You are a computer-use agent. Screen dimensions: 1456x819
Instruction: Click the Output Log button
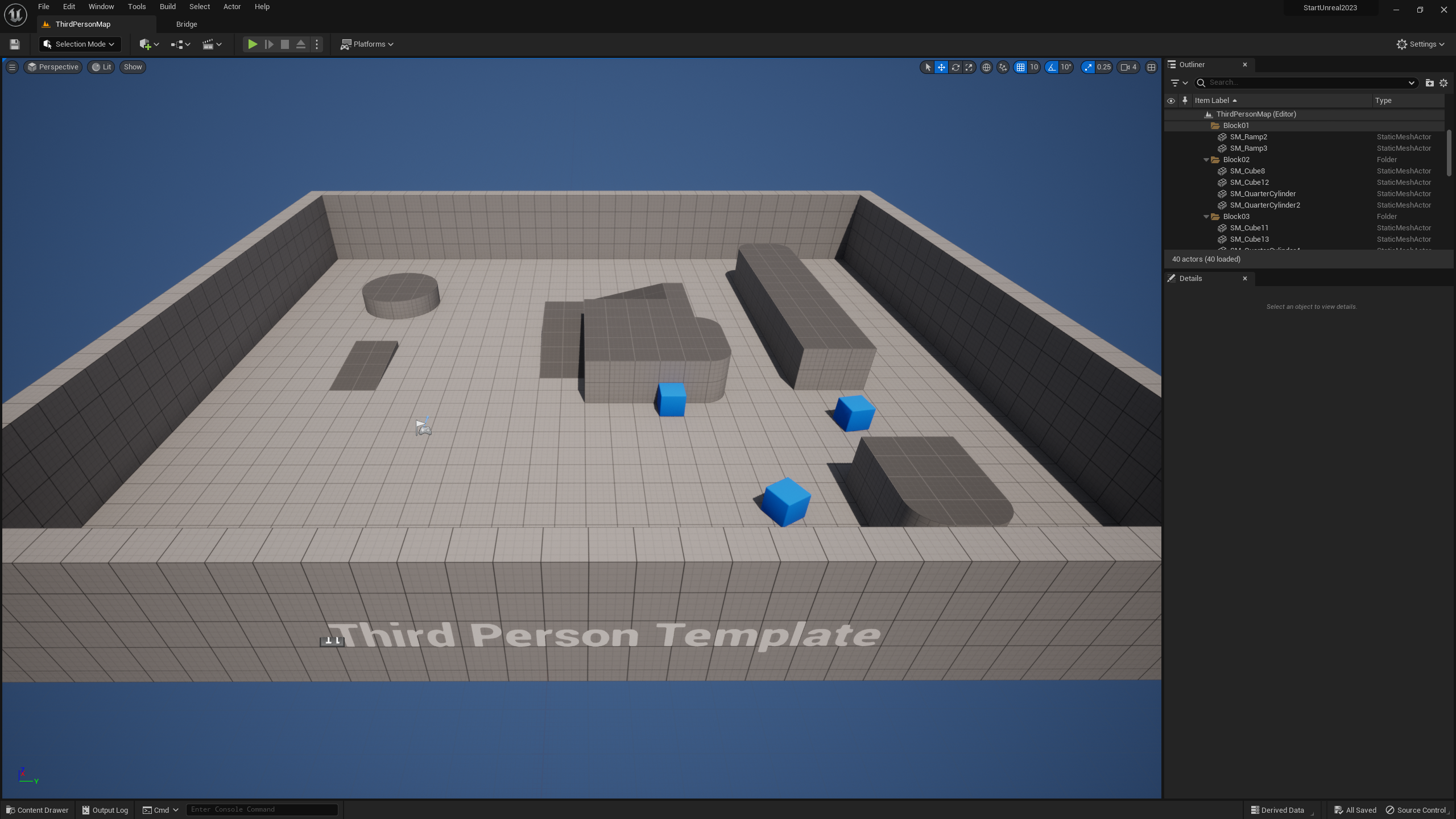[105, 810]
